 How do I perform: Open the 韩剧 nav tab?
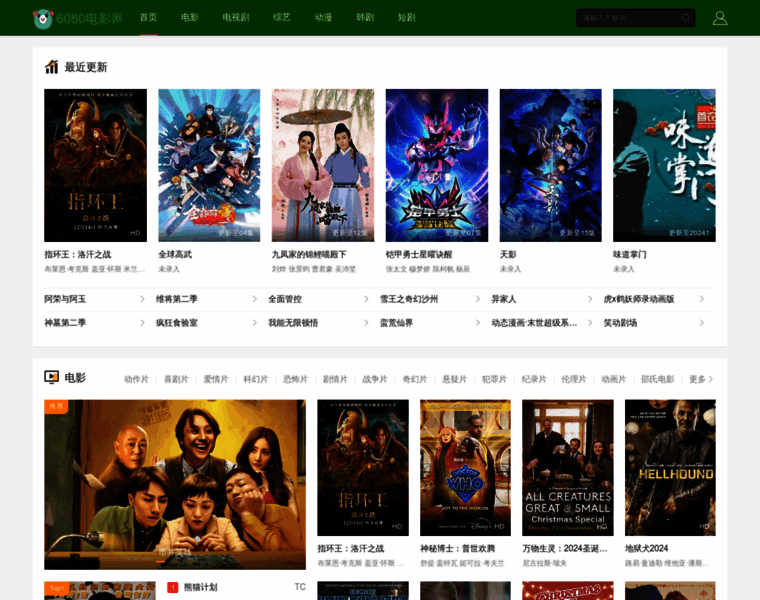(365, 17)
